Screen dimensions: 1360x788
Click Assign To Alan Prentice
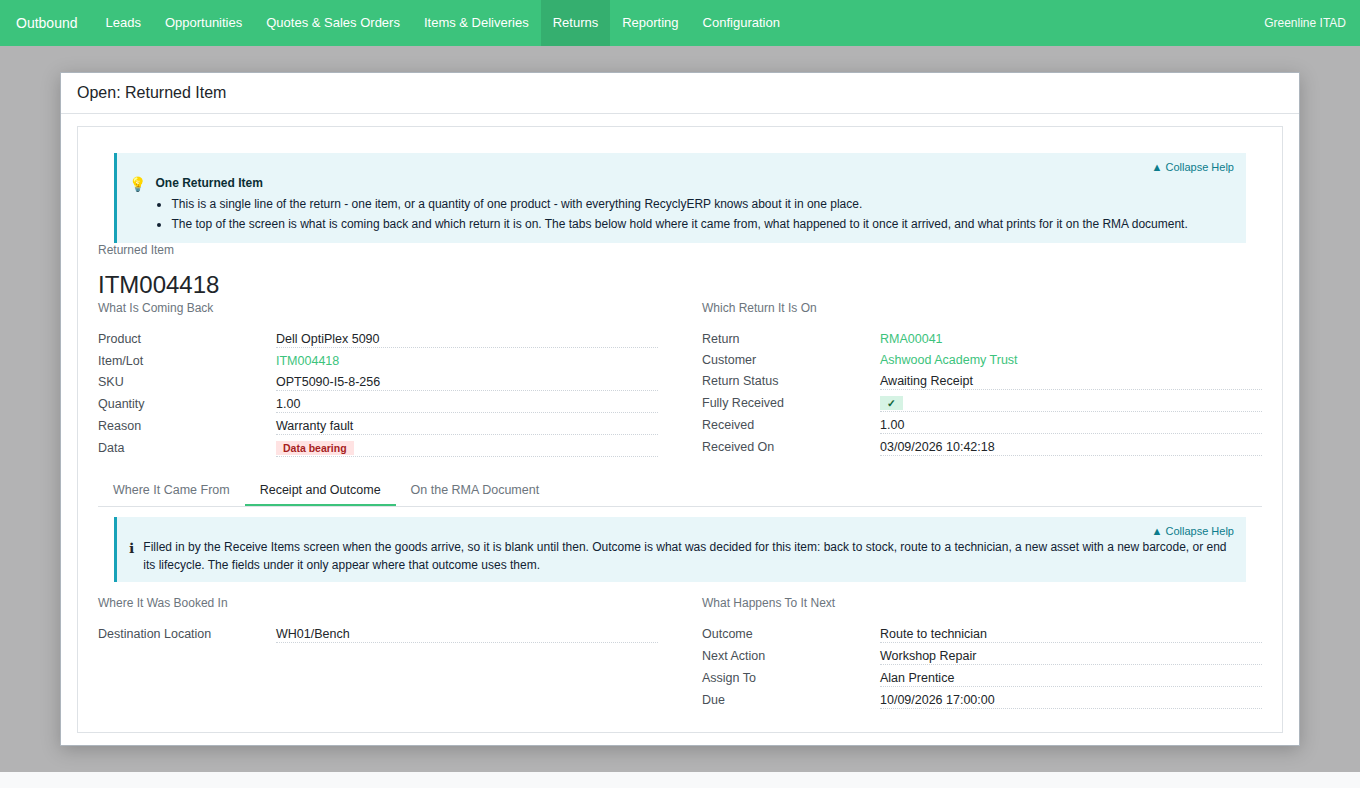917,678
